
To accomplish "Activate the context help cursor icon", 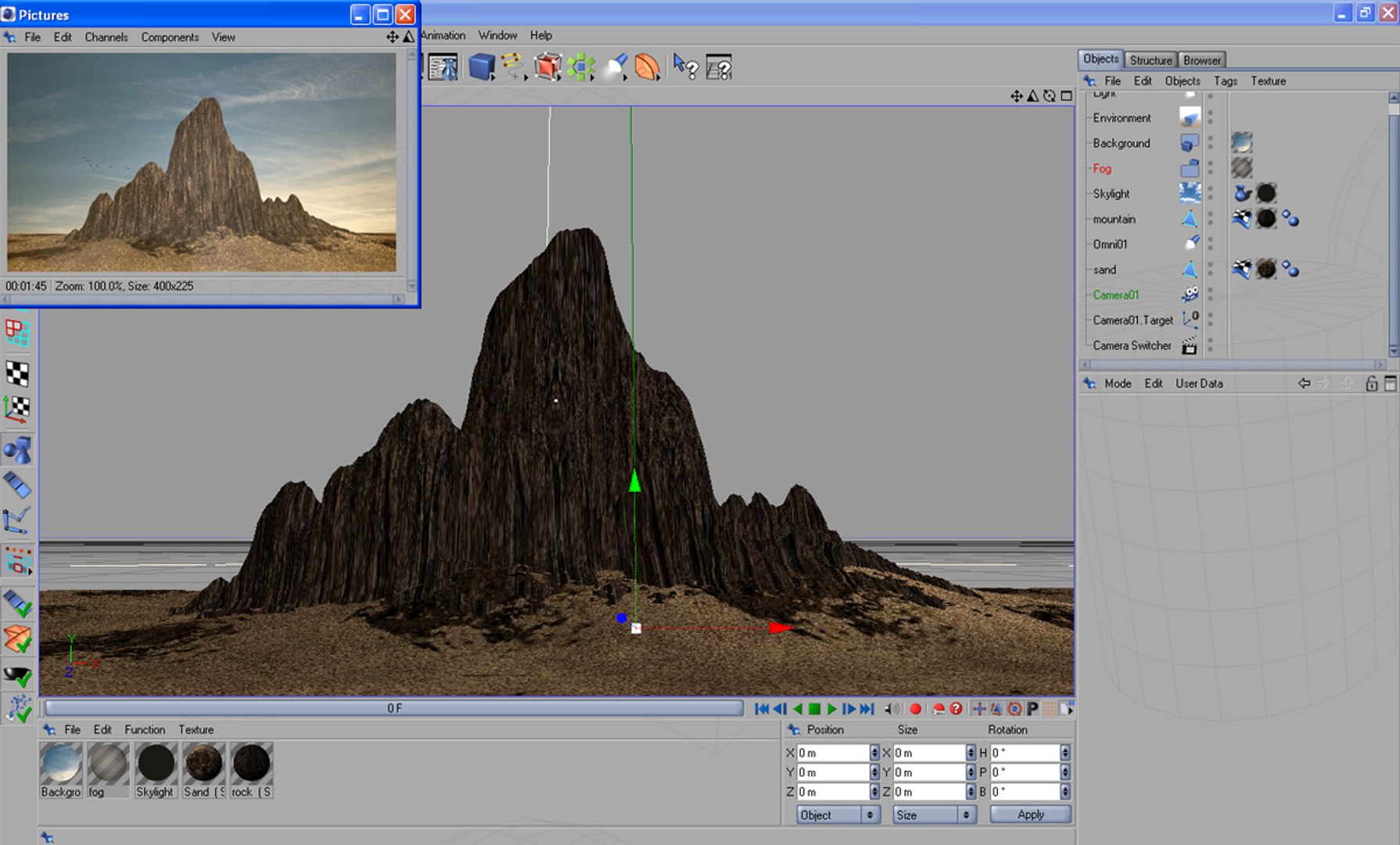I will point(685,67).
